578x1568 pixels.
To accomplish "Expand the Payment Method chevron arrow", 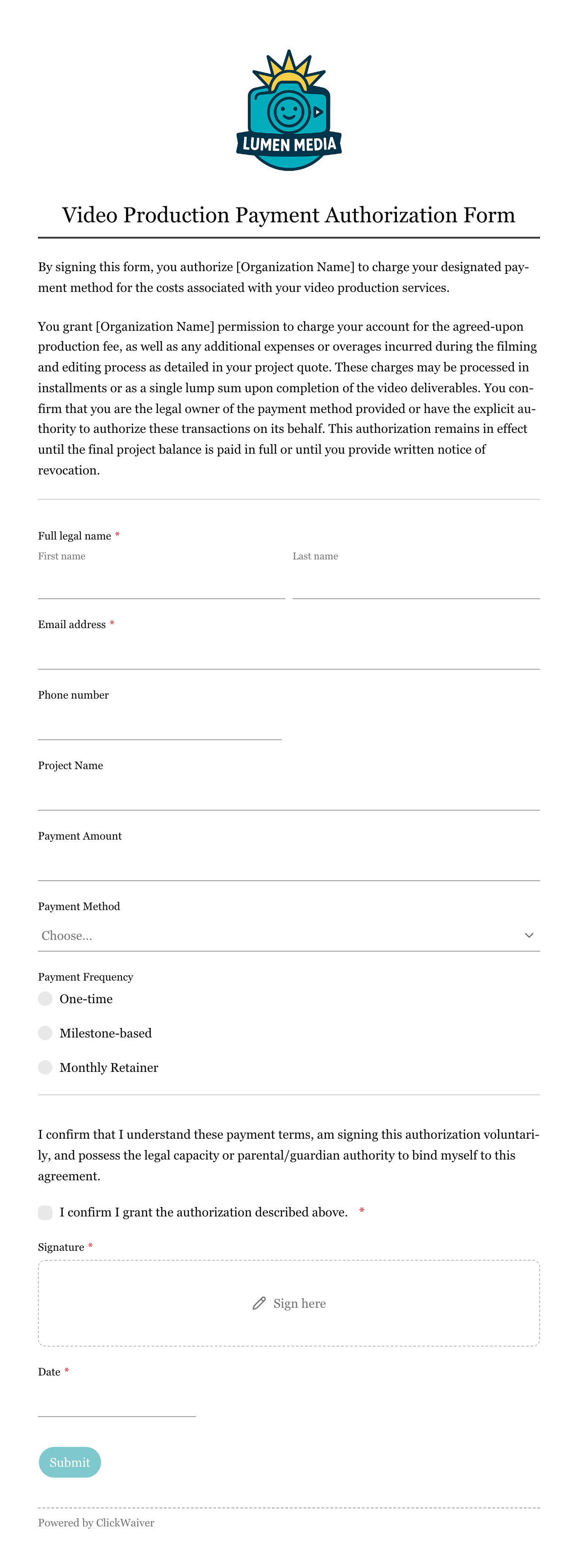I will pos(529,935).
